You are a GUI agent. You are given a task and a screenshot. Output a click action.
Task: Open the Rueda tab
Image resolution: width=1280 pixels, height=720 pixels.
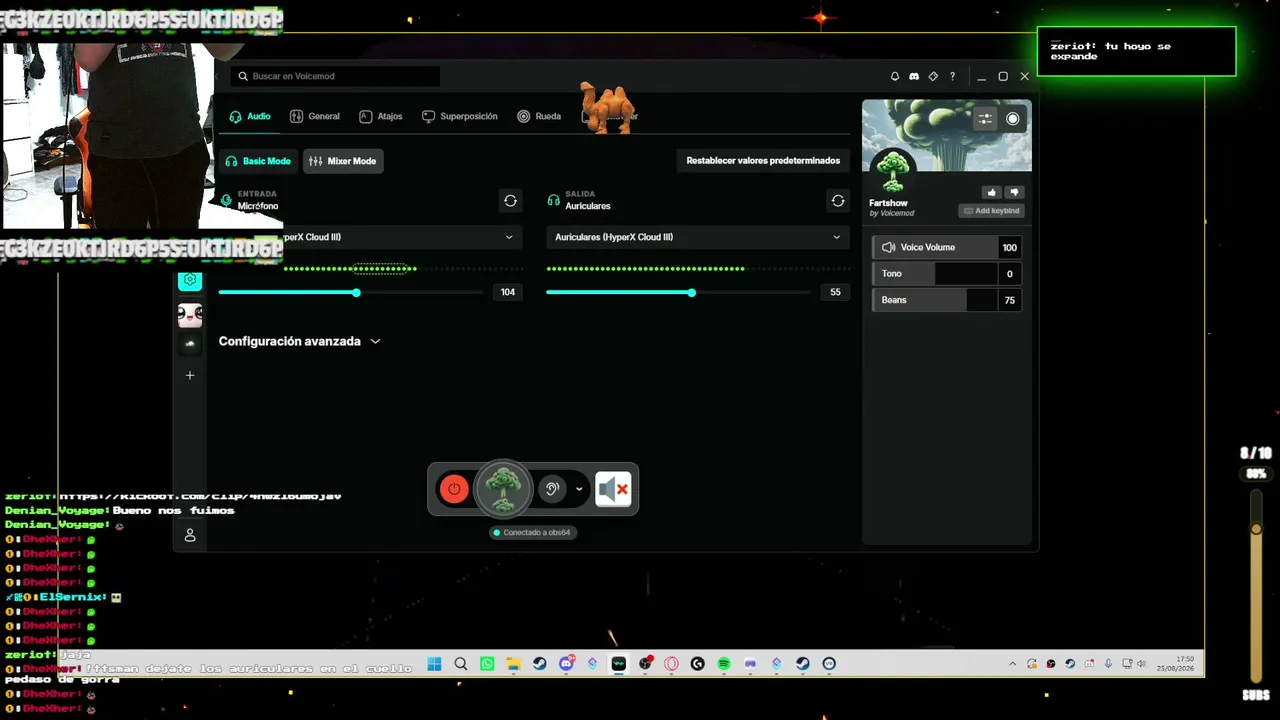coord(539,116)
